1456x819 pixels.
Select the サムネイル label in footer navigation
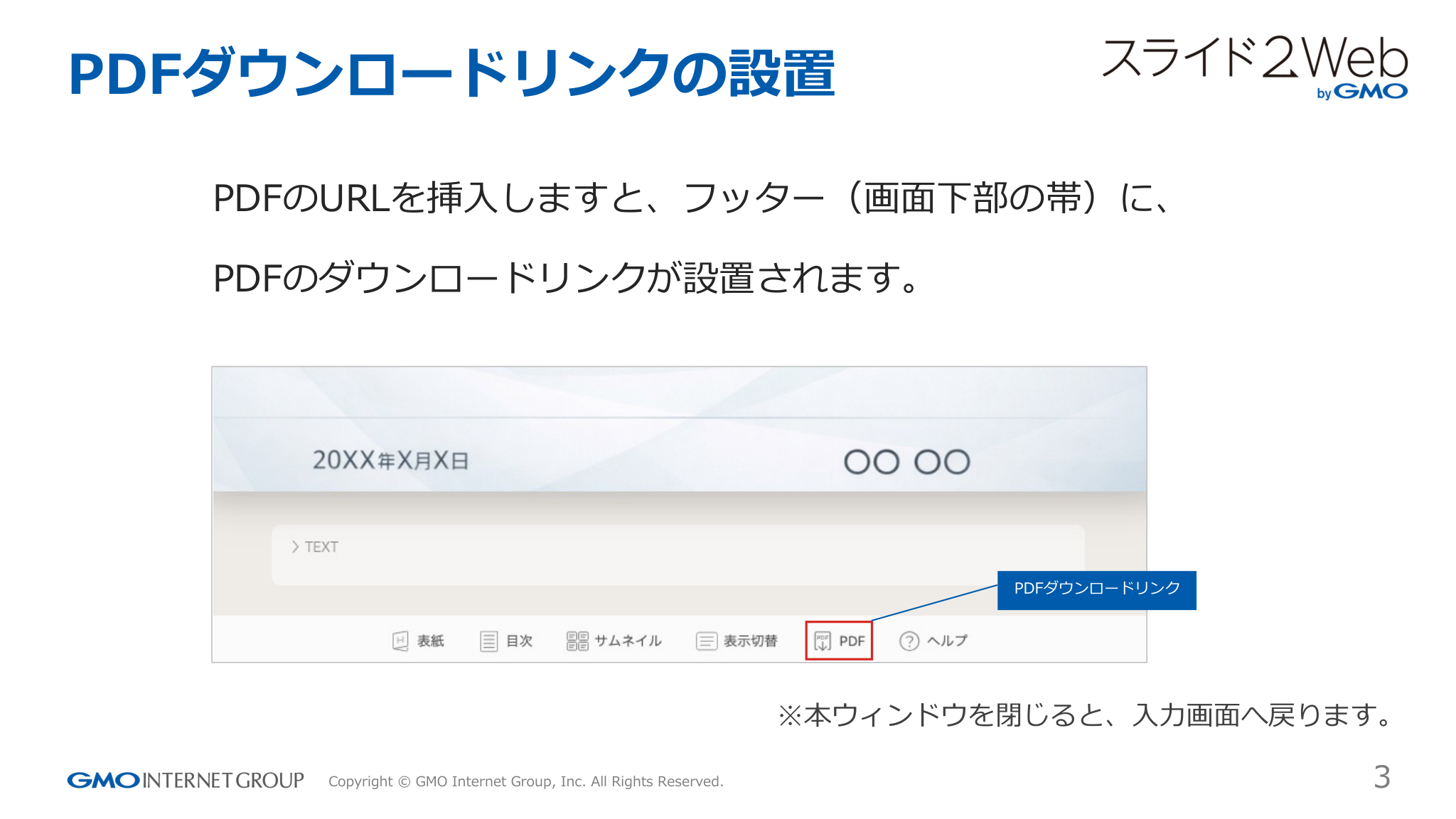click(628, 641)
